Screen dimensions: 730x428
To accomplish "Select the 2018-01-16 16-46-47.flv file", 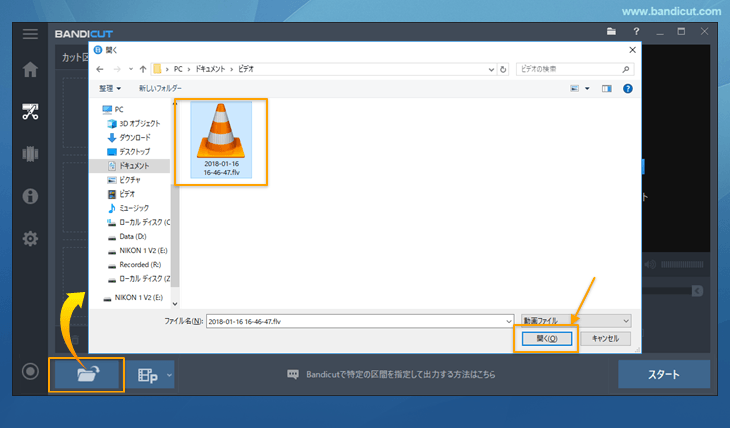I will coord(221,140).
